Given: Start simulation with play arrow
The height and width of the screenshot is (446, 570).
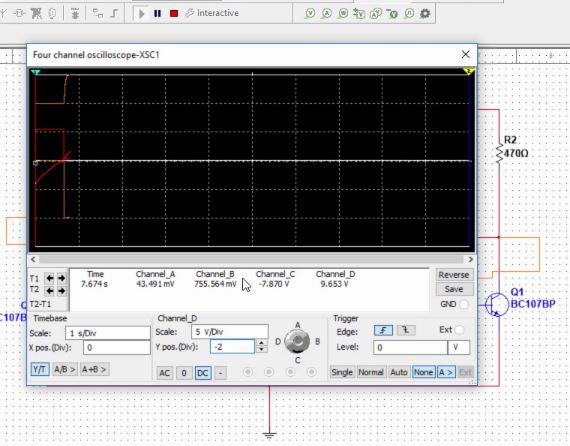Looking at the screenshot, I should tap(141, 14).
